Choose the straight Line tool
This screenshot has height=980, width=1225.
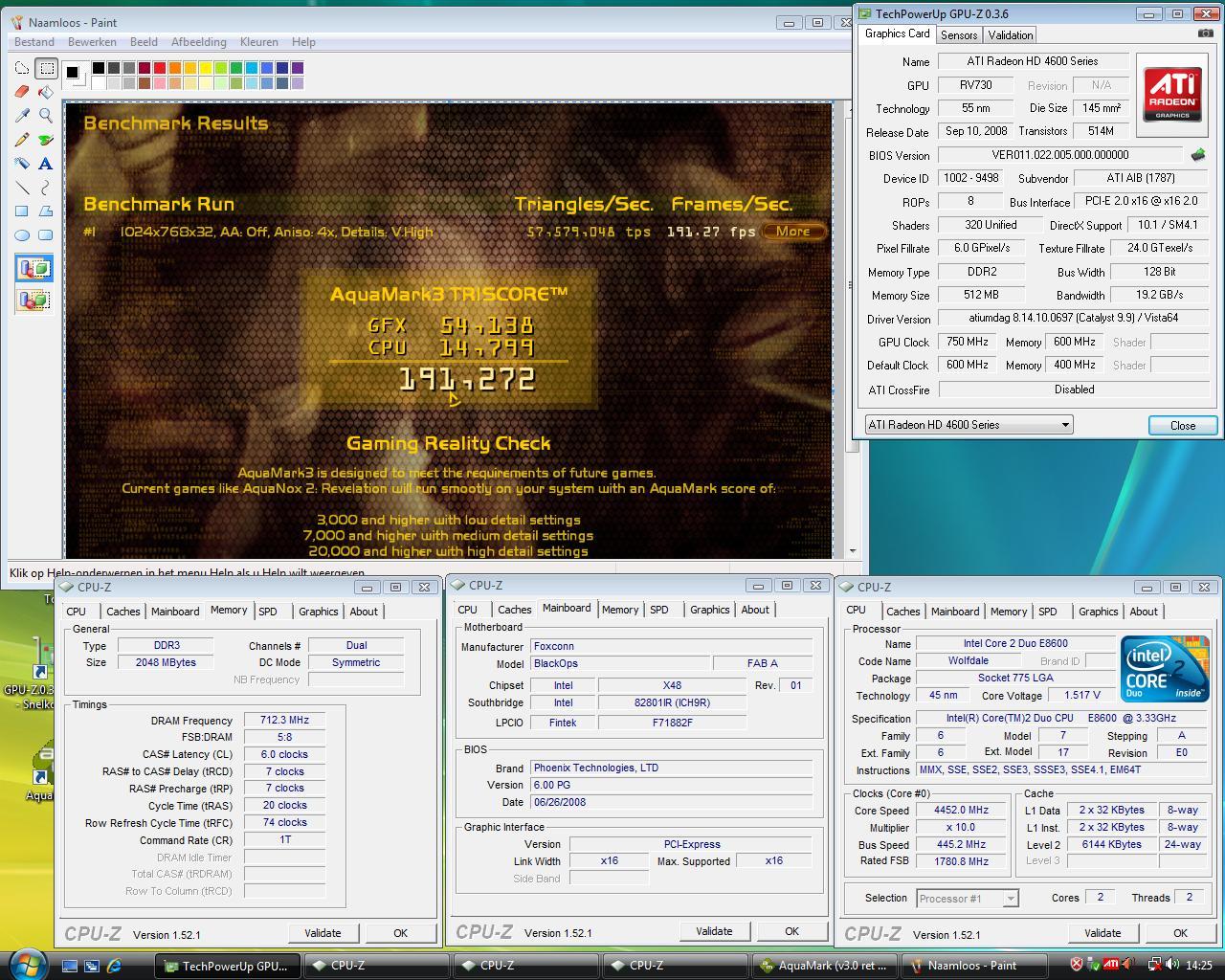coord(22,188)
